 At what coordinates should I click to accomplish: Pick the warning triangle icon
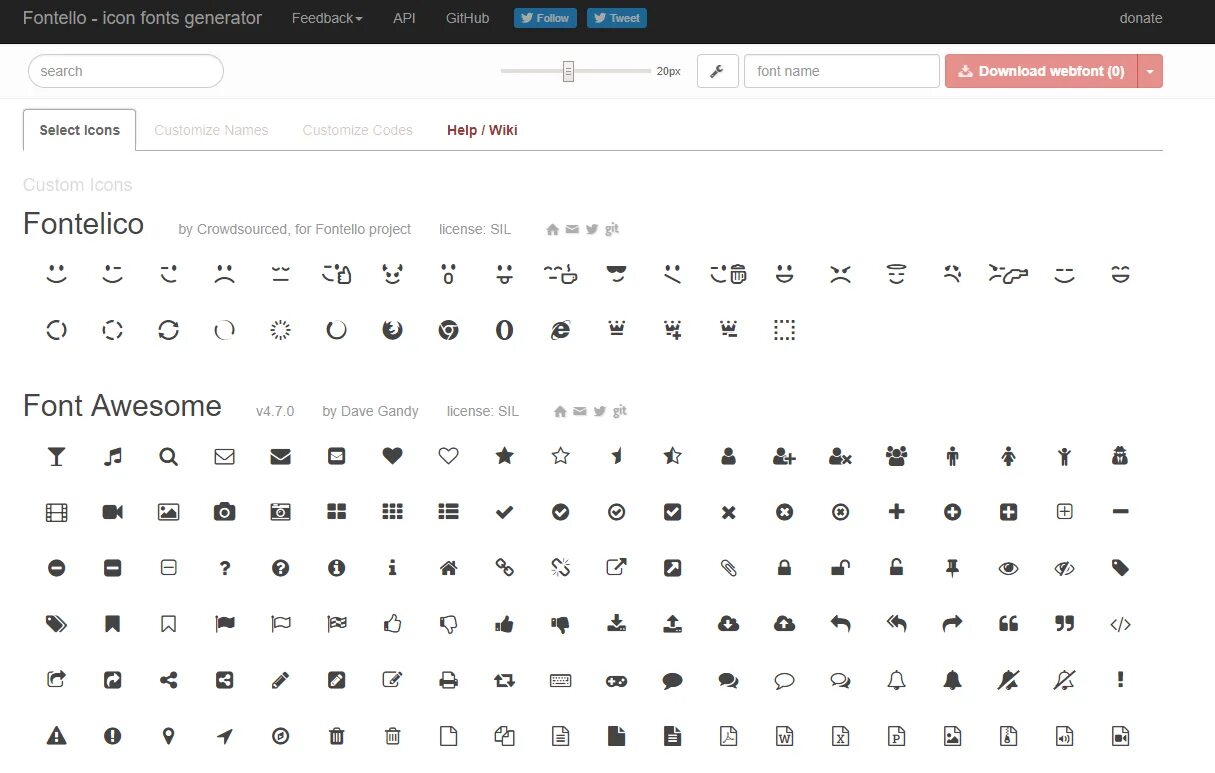pos(57,736)
